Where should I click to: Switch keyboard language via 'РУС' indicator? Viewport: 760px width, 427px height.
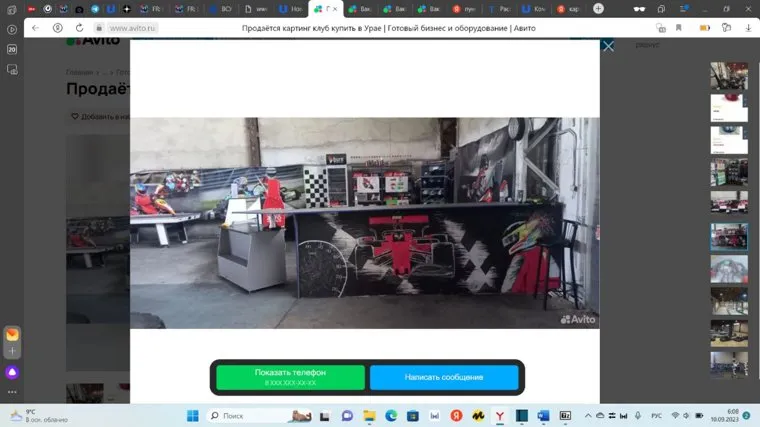(656, 416)
